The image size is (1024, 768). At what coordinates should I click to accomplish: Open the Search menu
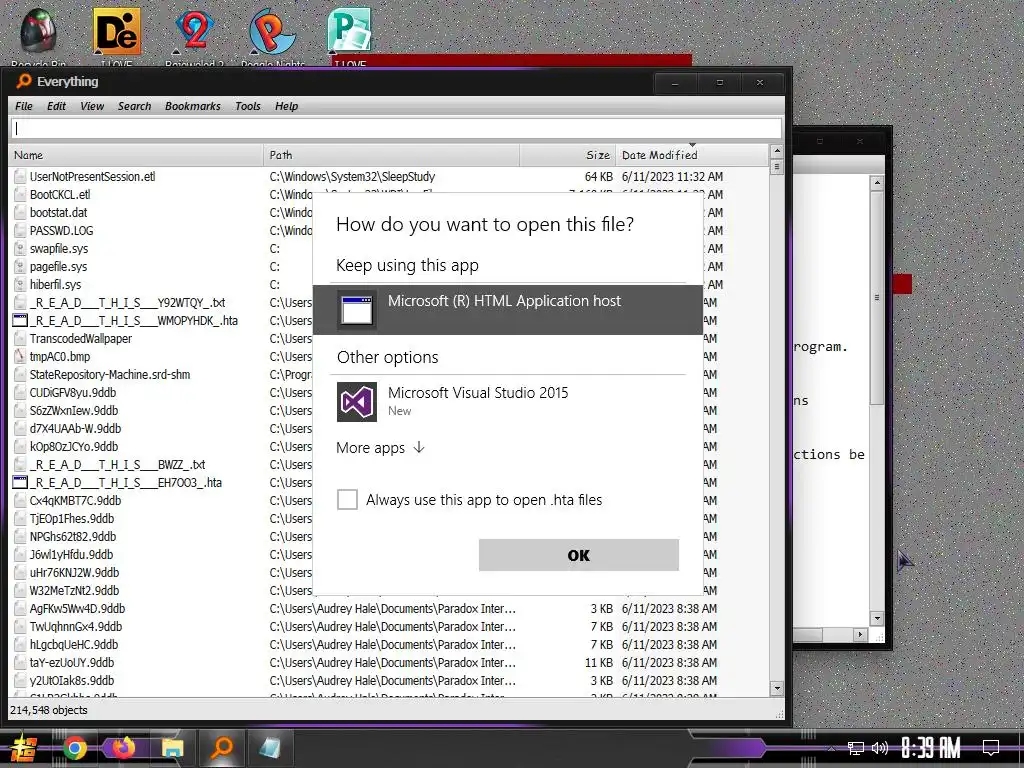[x=135, y=106]
